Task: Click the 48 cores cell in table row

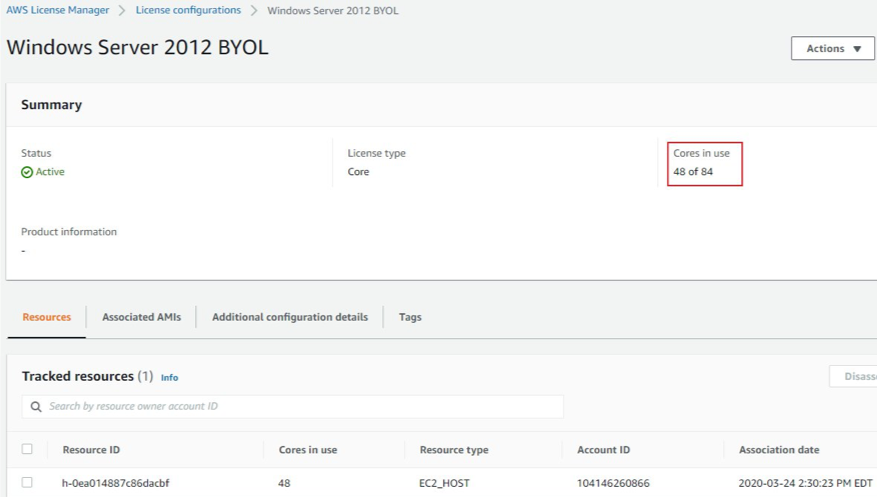Action: (284, 483)
